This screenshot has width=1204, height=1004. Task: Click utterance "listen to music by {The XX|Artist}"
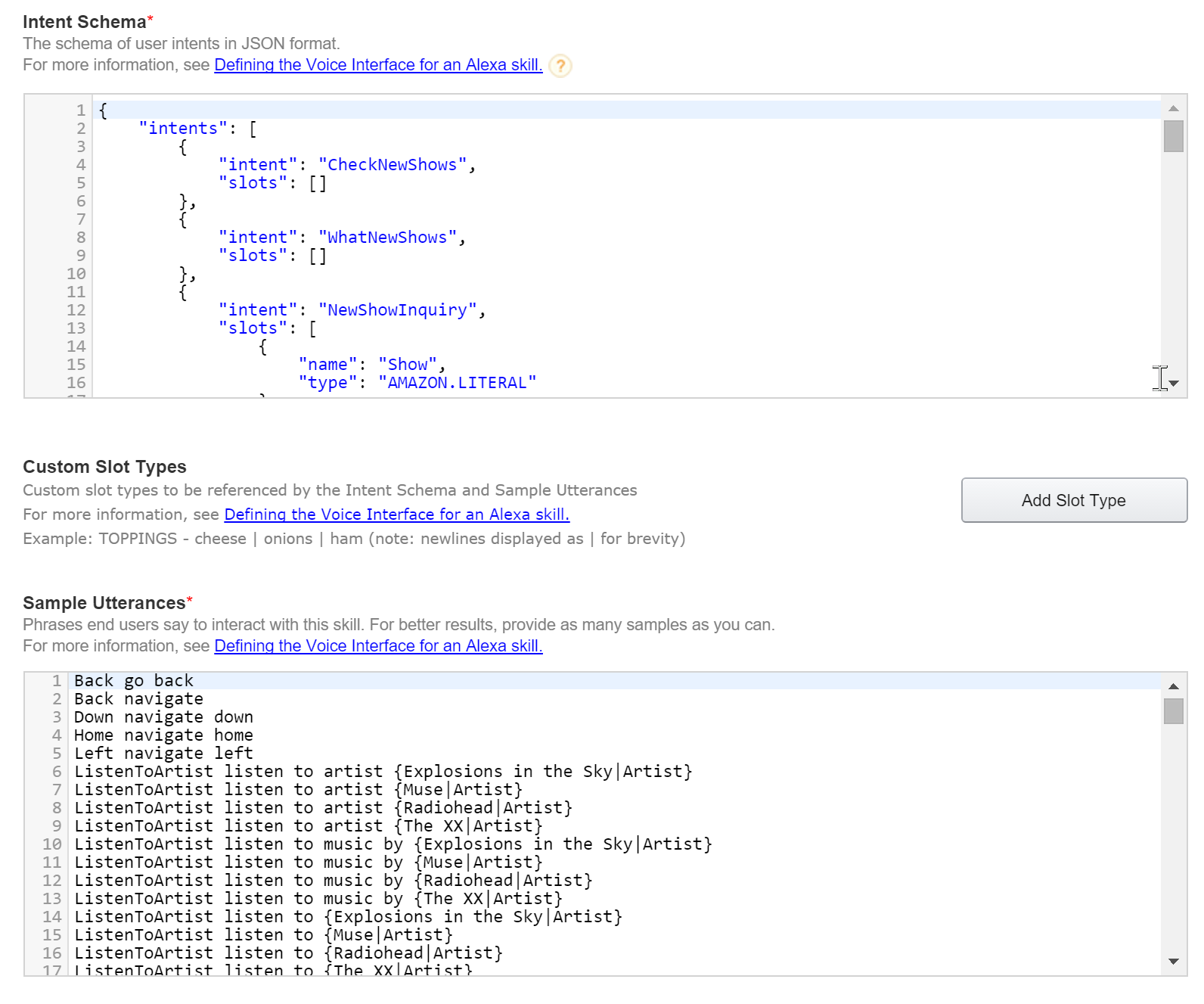(318, 899)
